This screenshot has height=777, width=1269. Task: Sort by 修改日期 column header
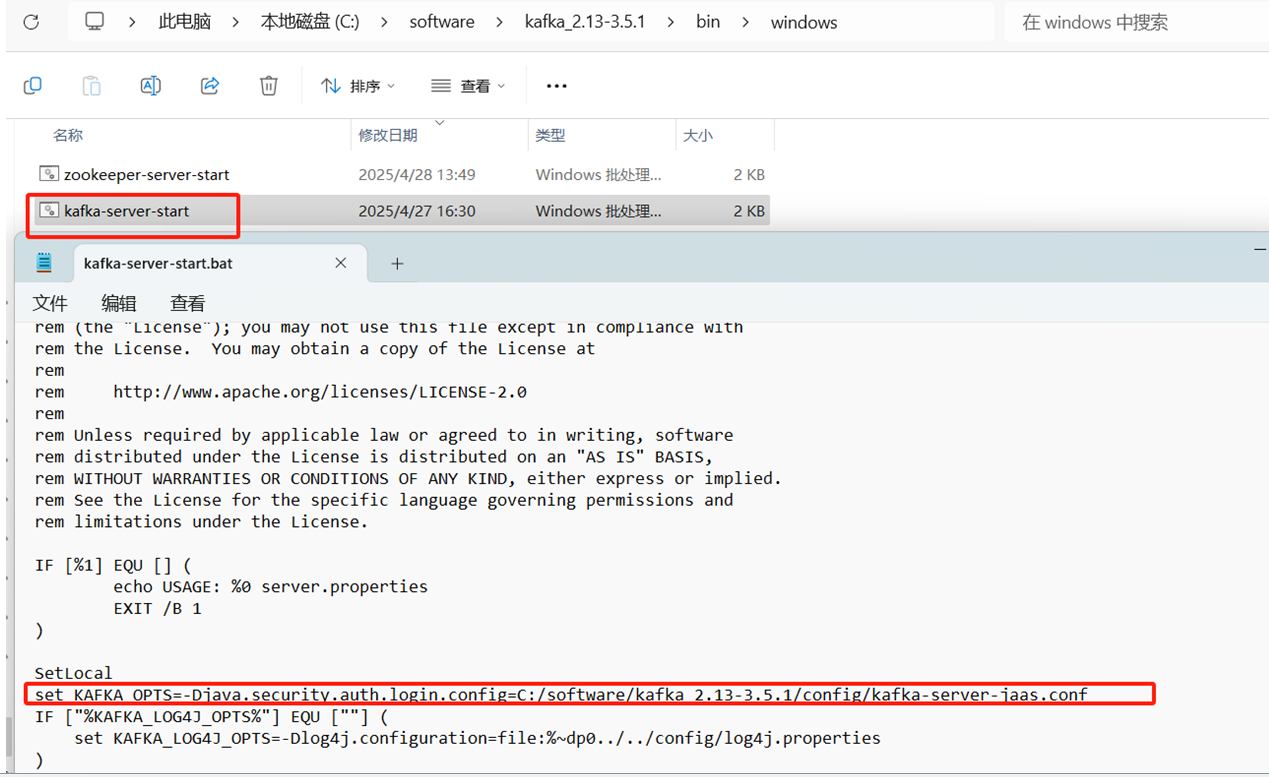388,135
